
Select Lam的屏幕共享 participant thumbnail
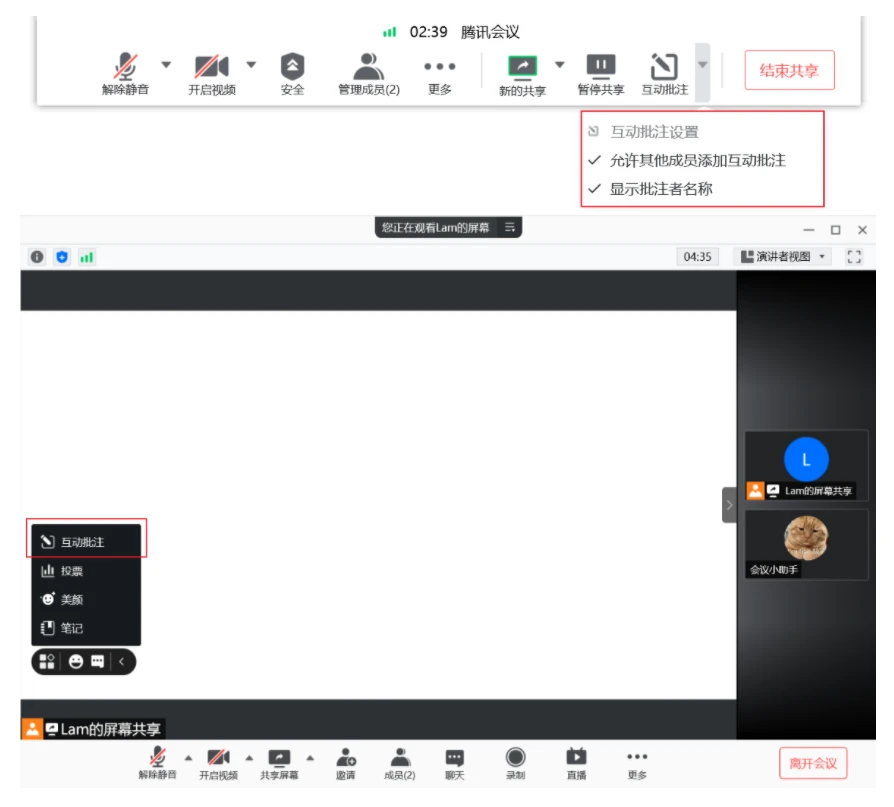tap(806, 465)
